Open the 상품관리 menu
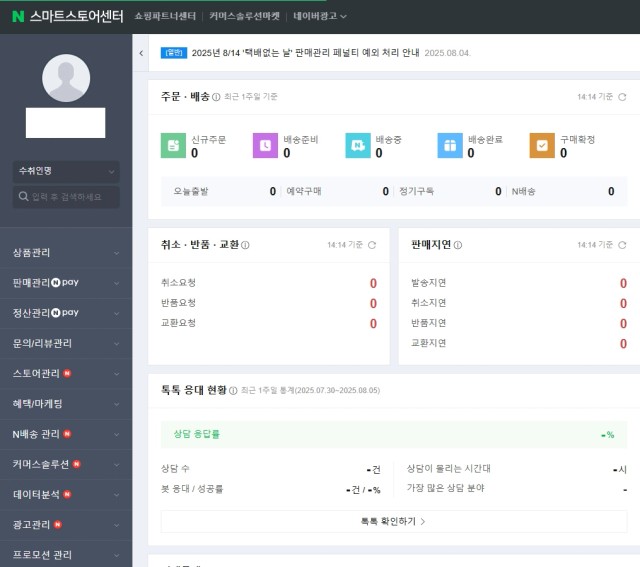This screenshot has width=640, height=567. tap(66, 253)
